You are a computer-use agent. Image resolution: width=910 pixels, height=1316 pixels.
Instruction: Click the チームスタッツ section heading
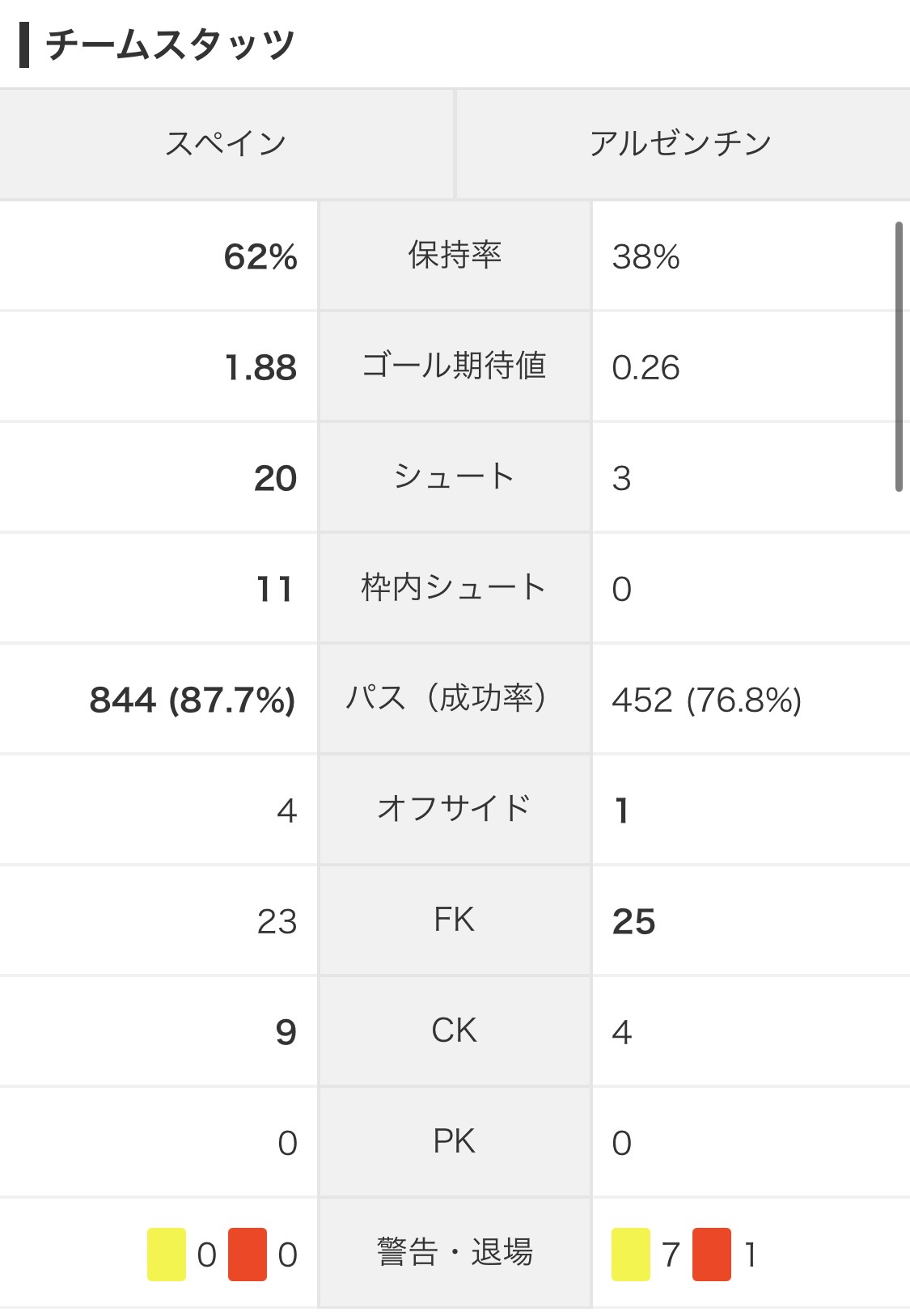click(x=170, y=44)
